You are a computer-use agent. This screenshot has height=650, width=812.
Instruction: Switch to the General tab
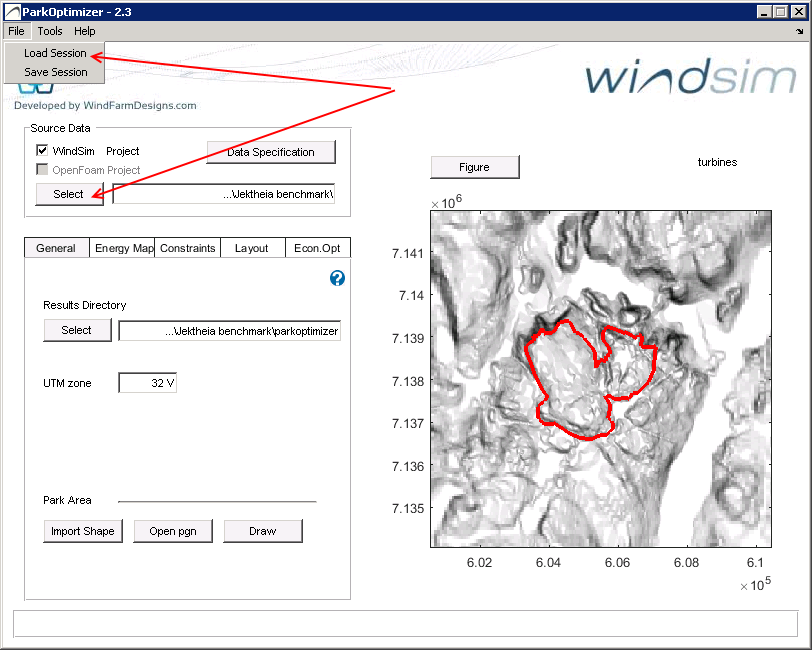56,248
